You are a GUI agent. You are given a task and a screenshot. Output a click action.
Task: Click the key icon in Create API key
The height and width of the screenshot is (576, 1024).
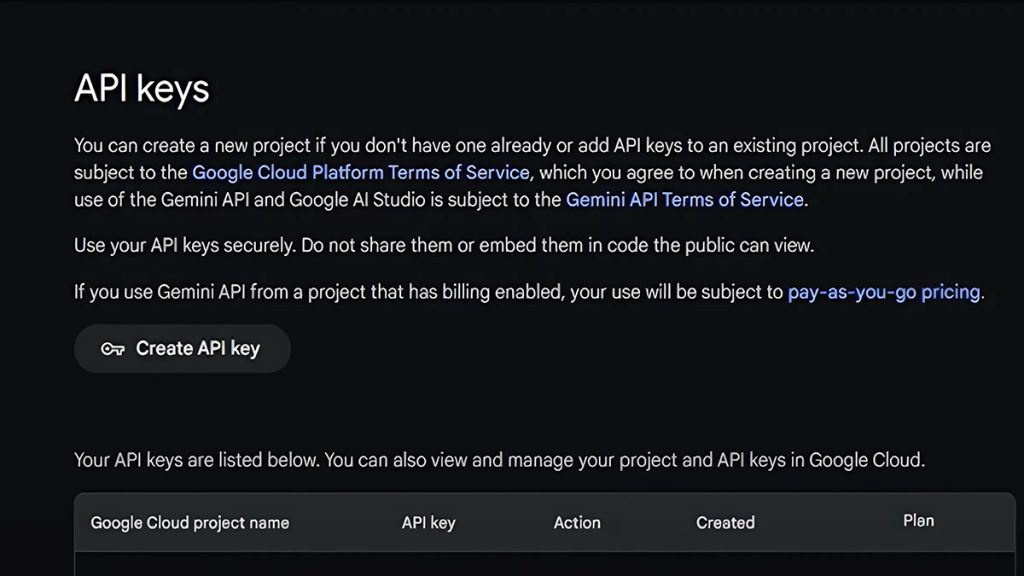112,349
